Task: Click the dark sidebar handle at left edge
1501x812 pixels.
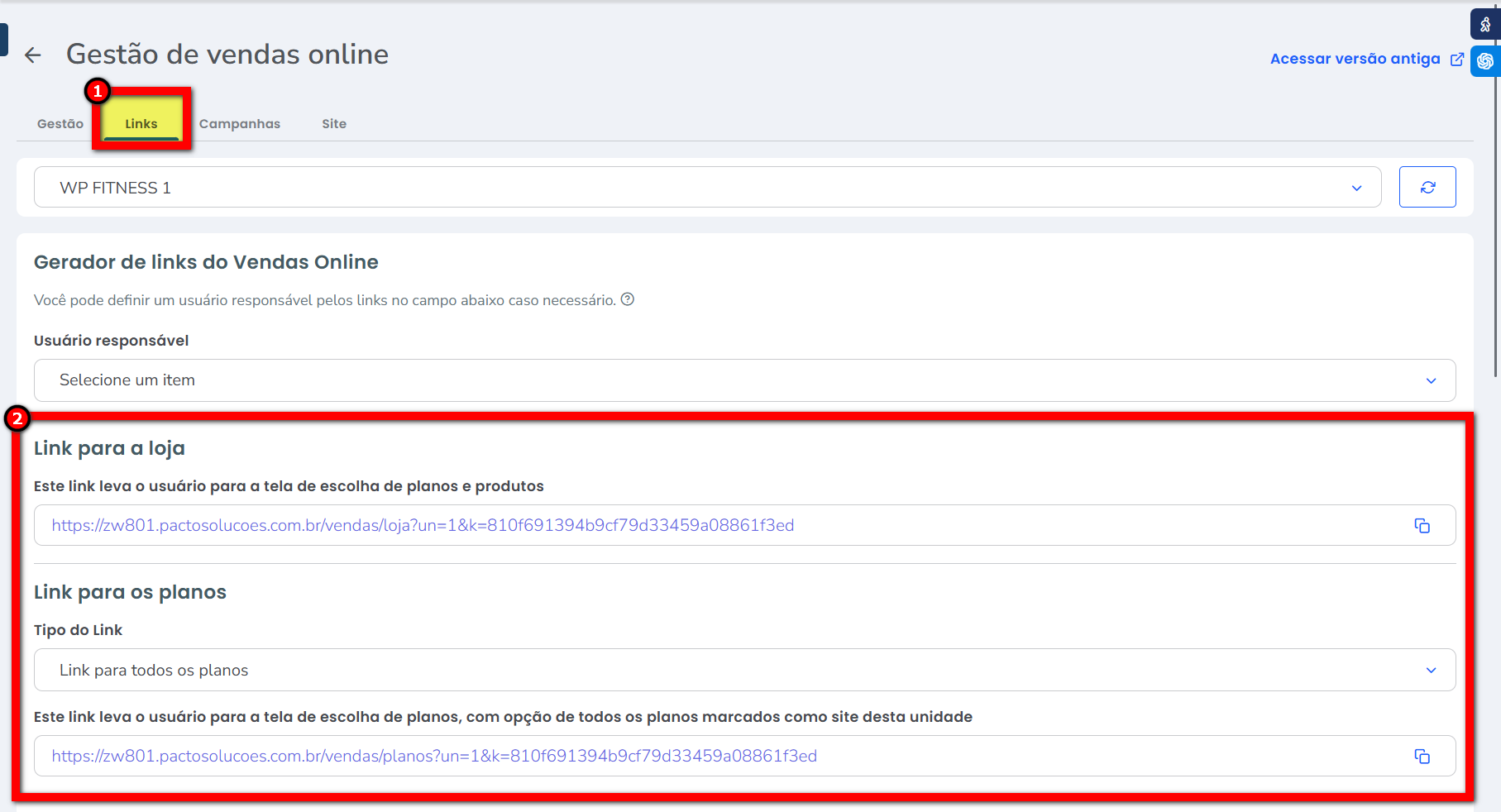Action: (x=3, y=40)
